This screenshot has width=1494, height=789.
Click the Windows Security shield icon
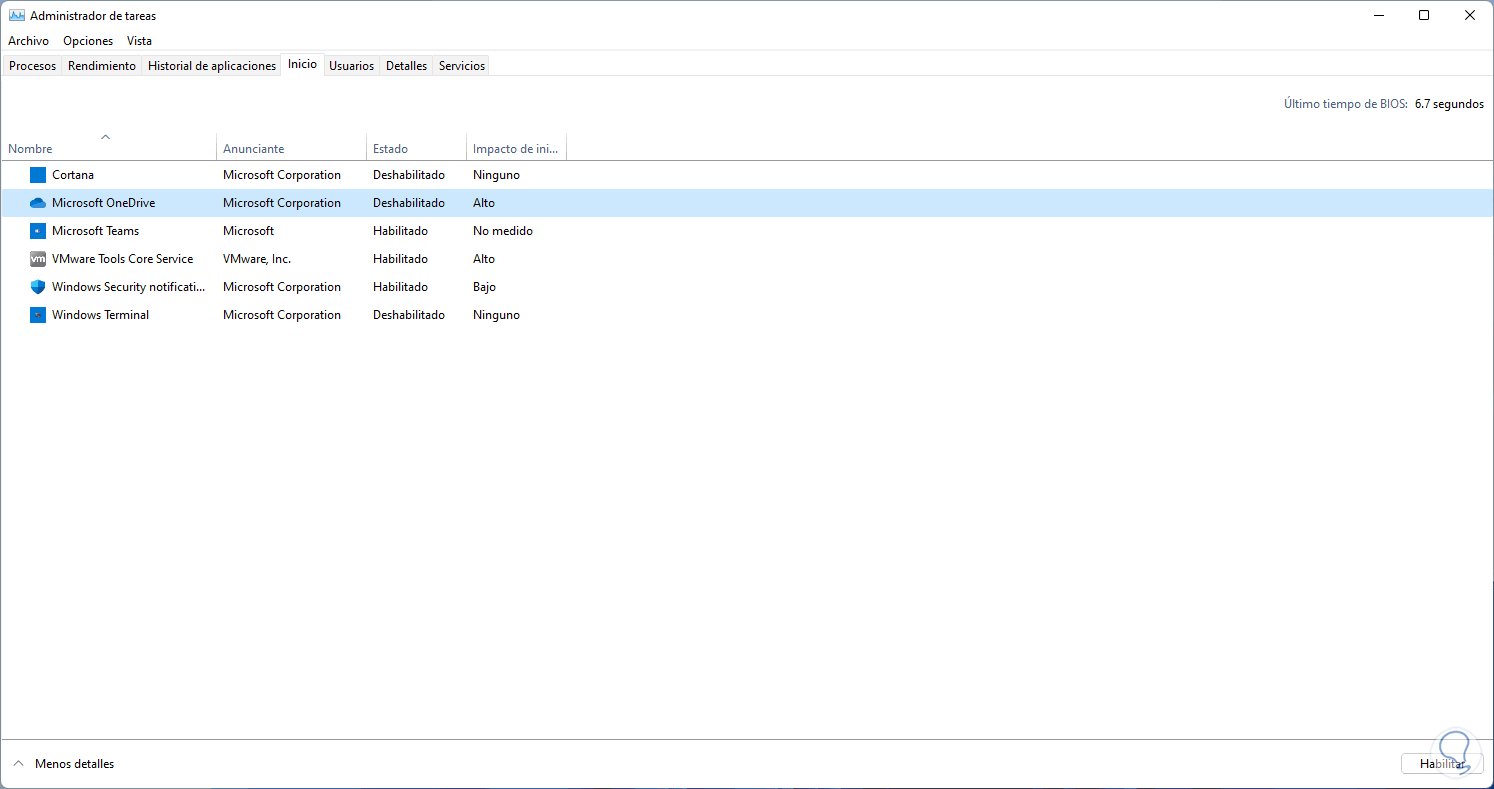[38, 287]
